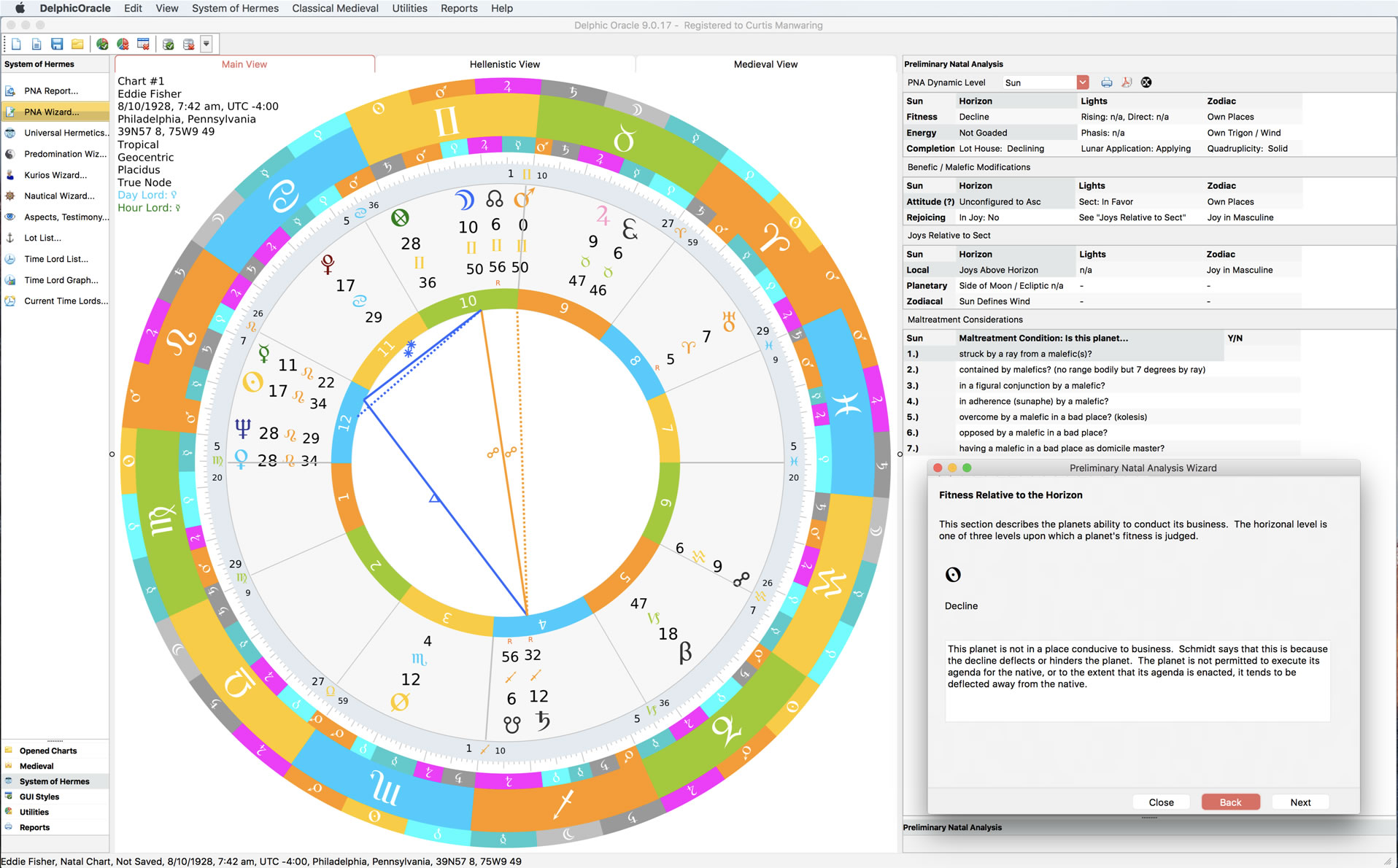Open the Edit menu
Viewport: 1398px width, 868px height.
(133, 8)
